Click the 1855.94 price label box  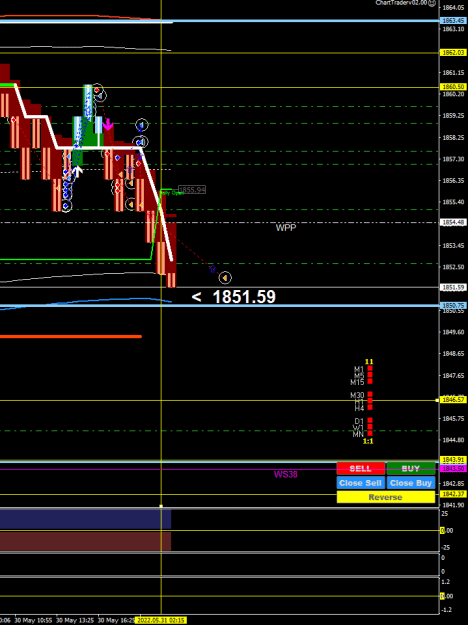point(192,190)
